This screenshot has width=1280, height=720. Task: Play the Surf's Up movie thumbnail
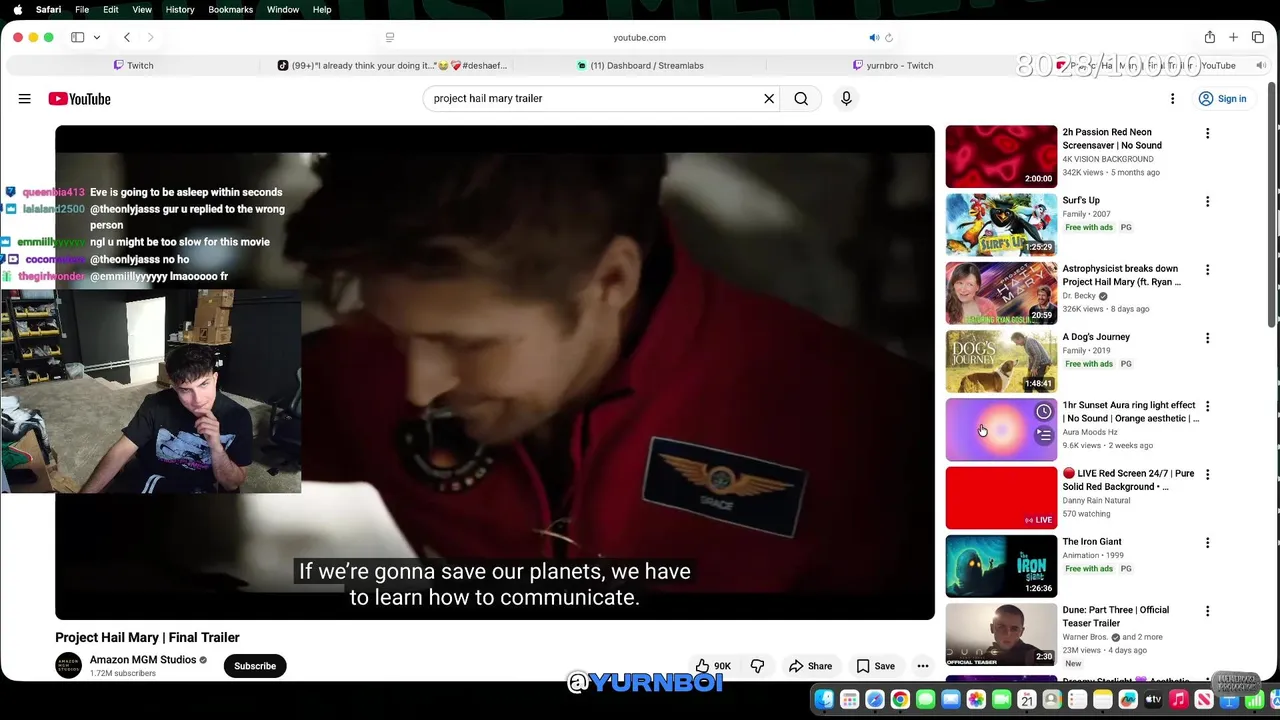(x=1001, y=225)
